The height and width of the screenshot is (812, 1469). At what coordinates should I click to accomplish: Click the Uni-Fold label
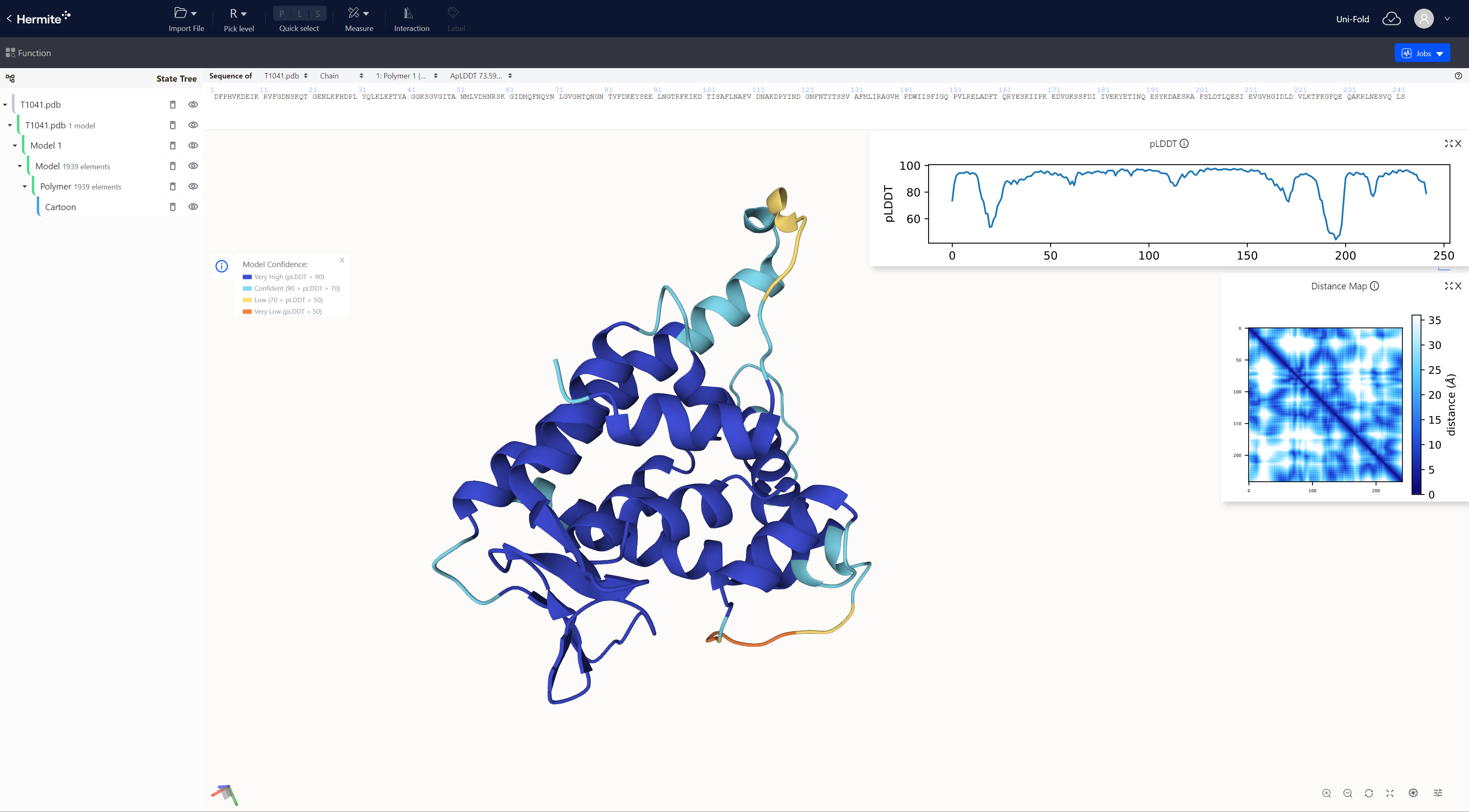pos(1352,19)
